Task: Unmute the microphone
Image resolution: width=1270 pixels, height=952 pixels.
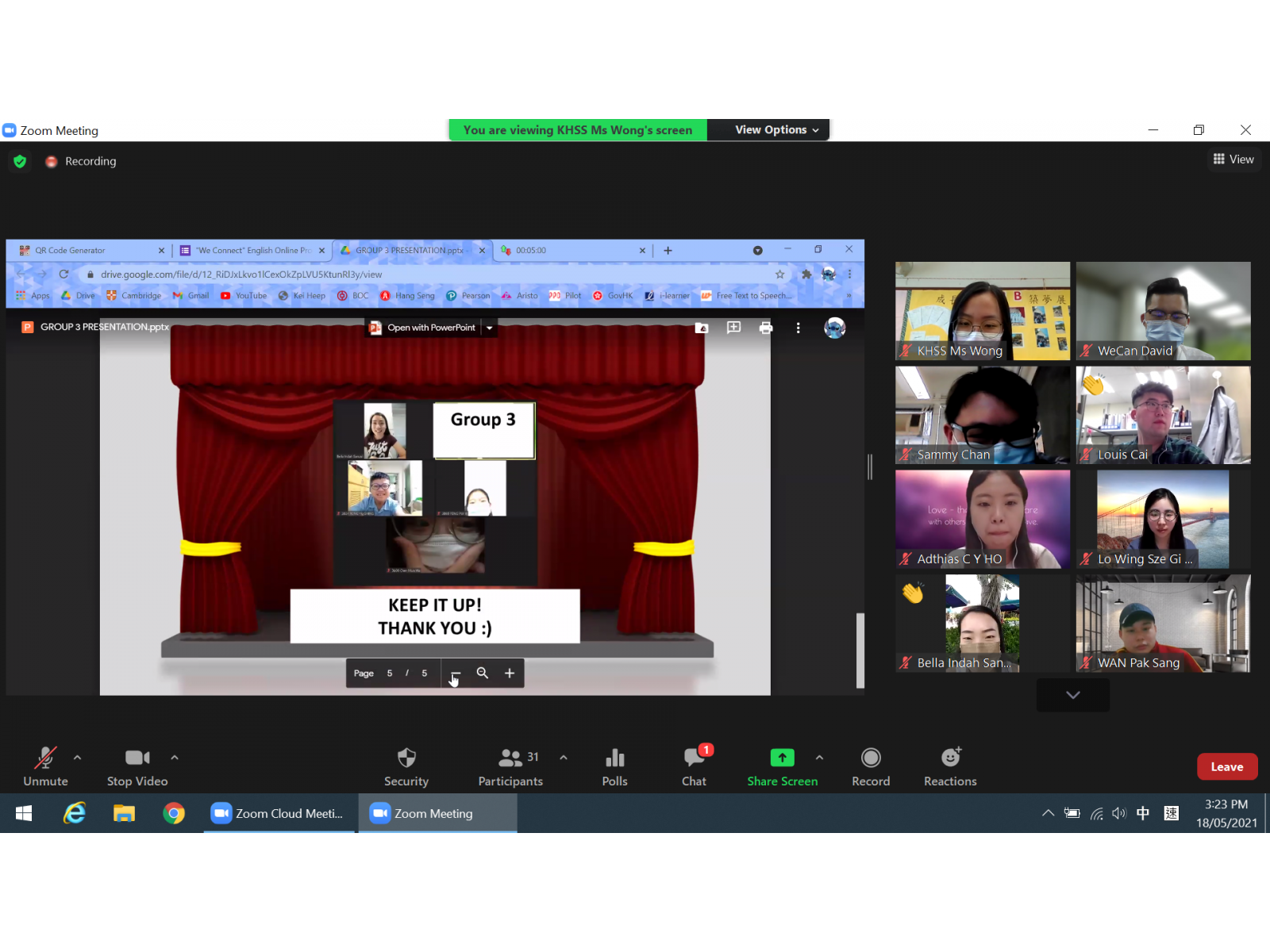Action: coord(45,766)
